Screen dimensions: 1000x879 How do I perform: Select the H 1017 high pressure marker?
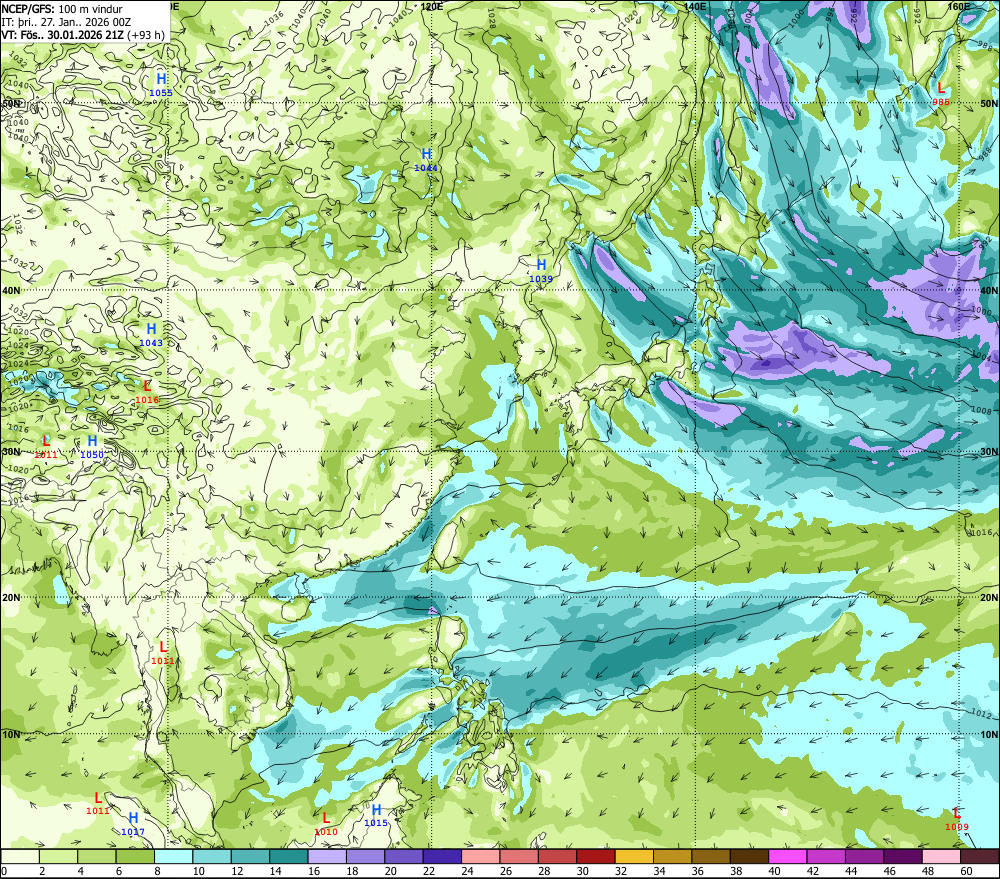pos(133,824)
